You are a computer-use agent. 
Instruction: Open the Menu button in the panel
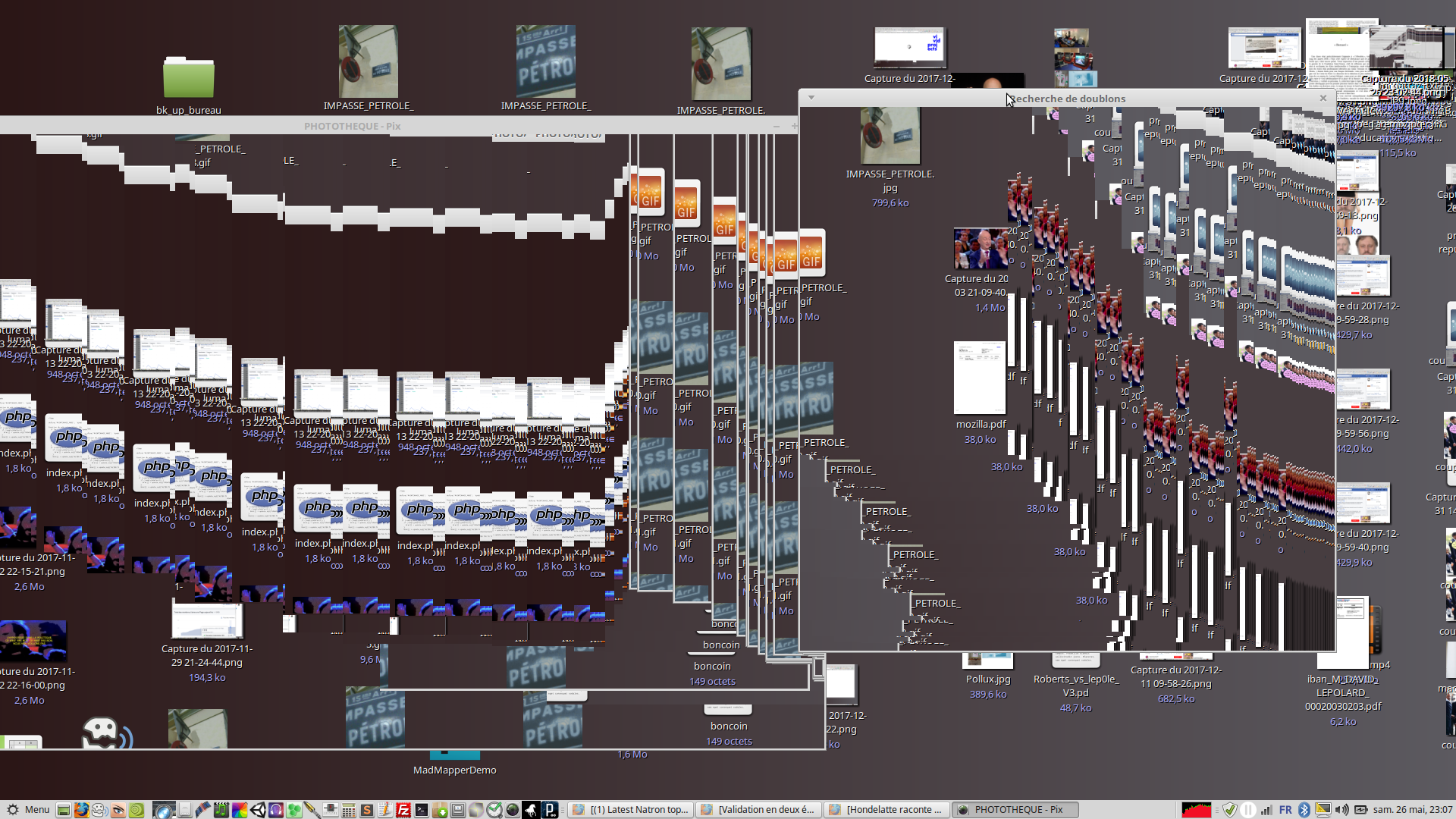click(27, 810)
